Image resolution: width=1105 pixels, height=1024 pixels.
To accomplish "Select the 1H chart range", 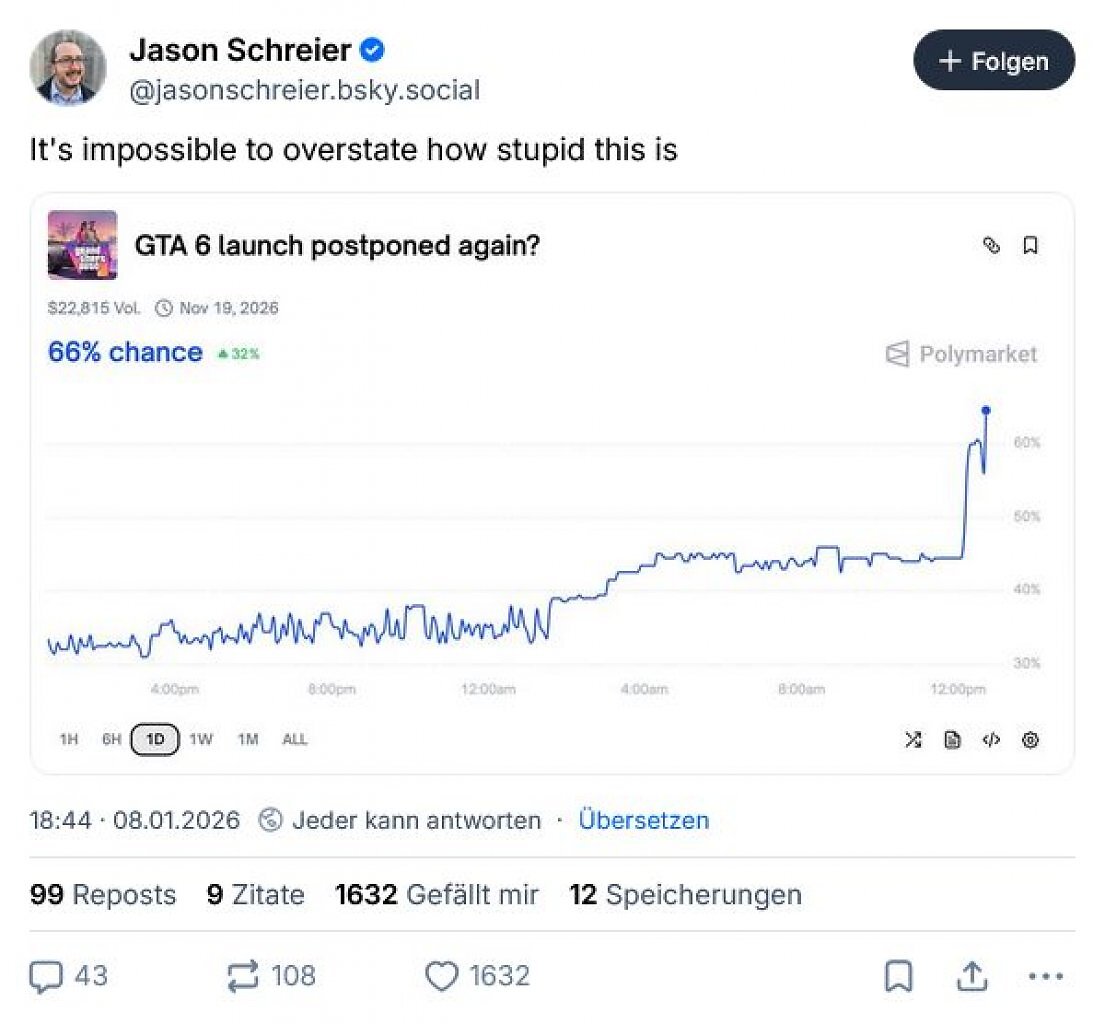I will pyautogui.click(x=69, y=739).
